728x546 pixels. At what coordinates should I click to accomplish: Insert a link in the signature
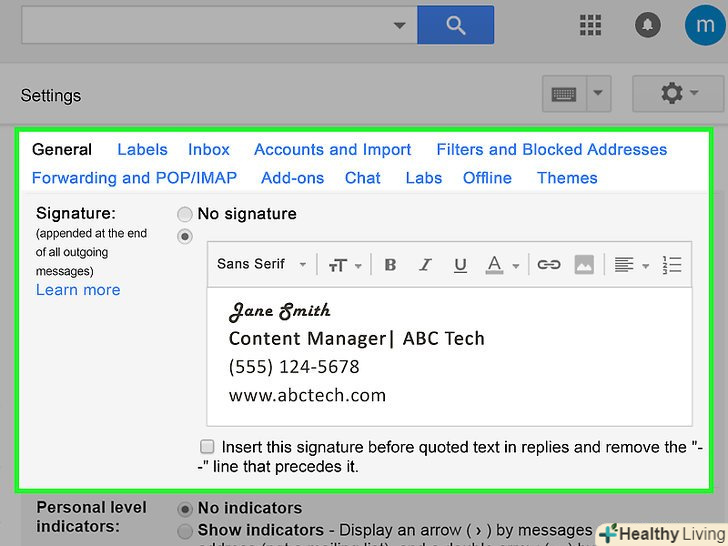(548, 265)
